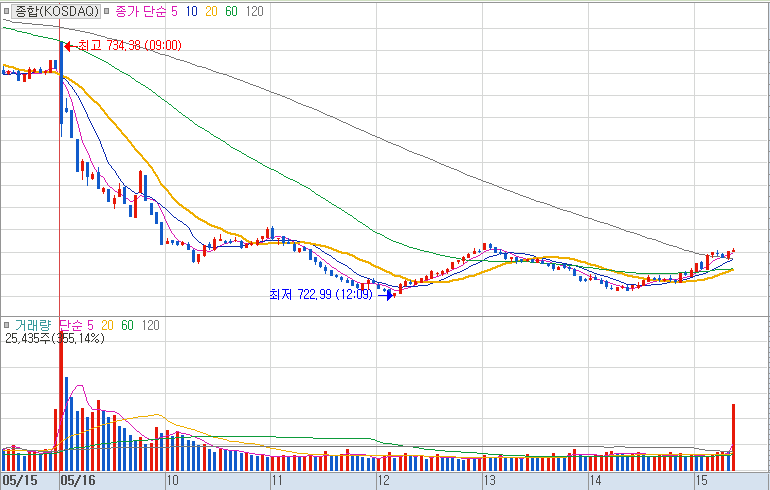Select the 종가 단순 moving average label
The image size is (770, 490).
(x=141, y=11)
